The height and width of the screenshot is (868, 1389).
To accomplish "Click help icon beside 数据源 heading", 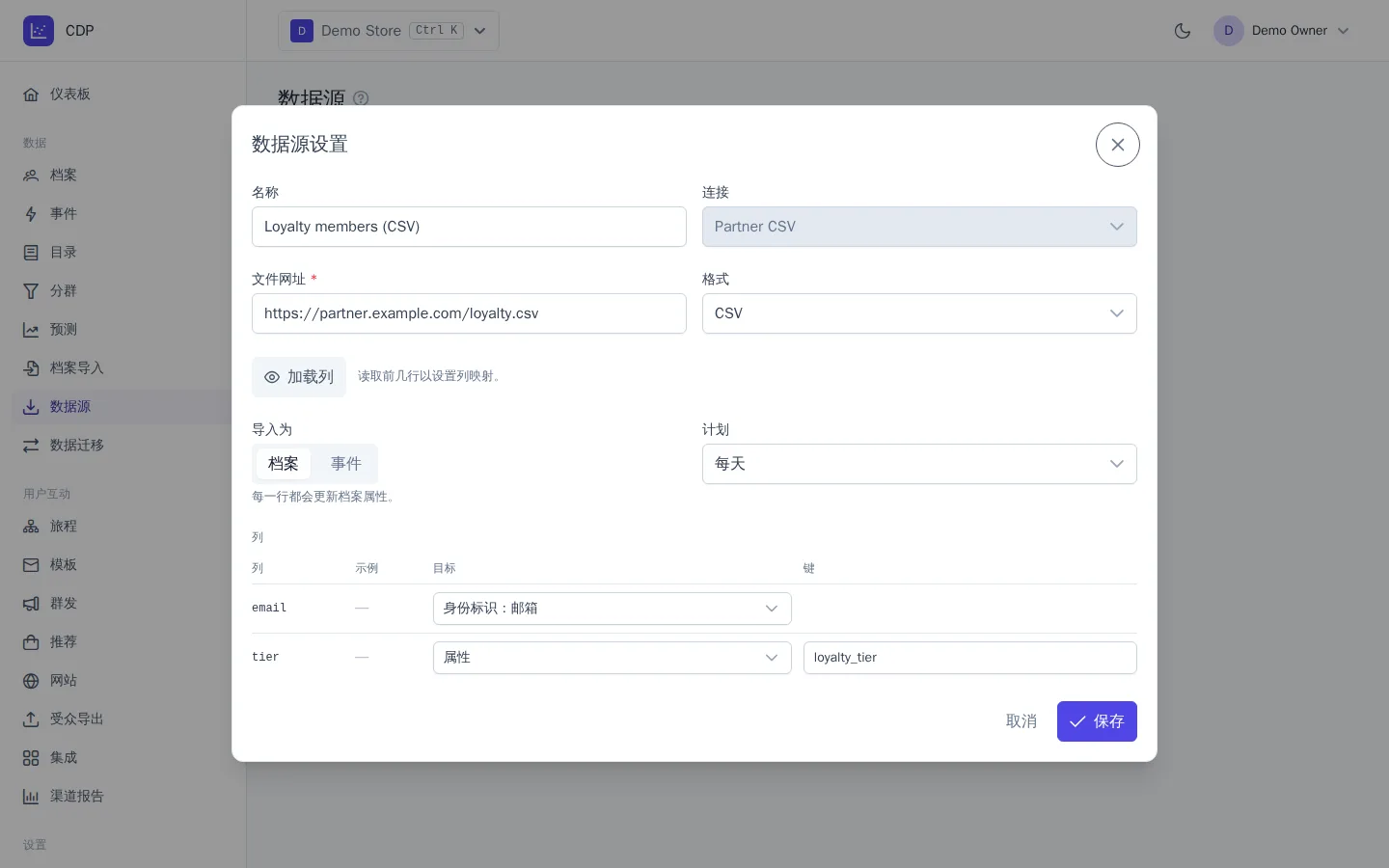I will pyautogui.click(x=361, y=98).
